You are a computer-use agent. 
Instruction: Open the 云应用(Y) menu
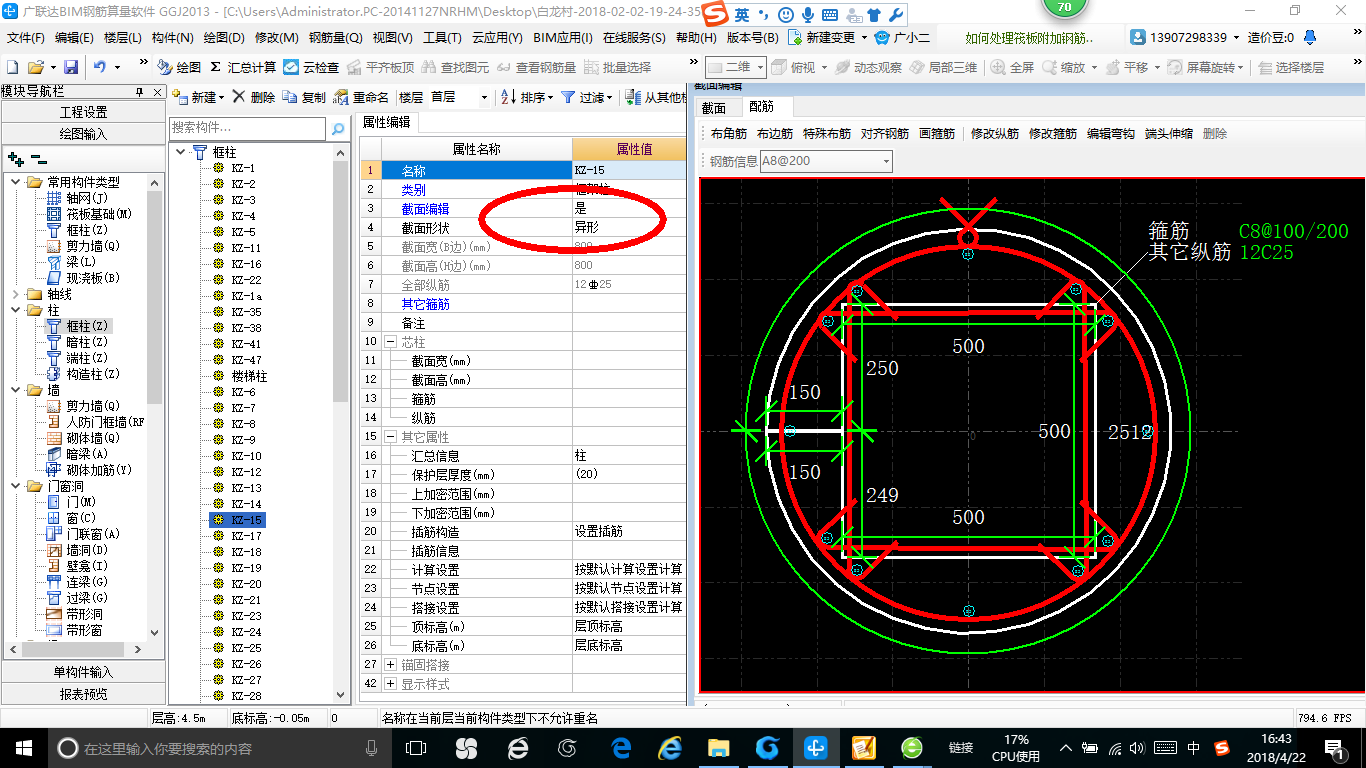(497, 38)
